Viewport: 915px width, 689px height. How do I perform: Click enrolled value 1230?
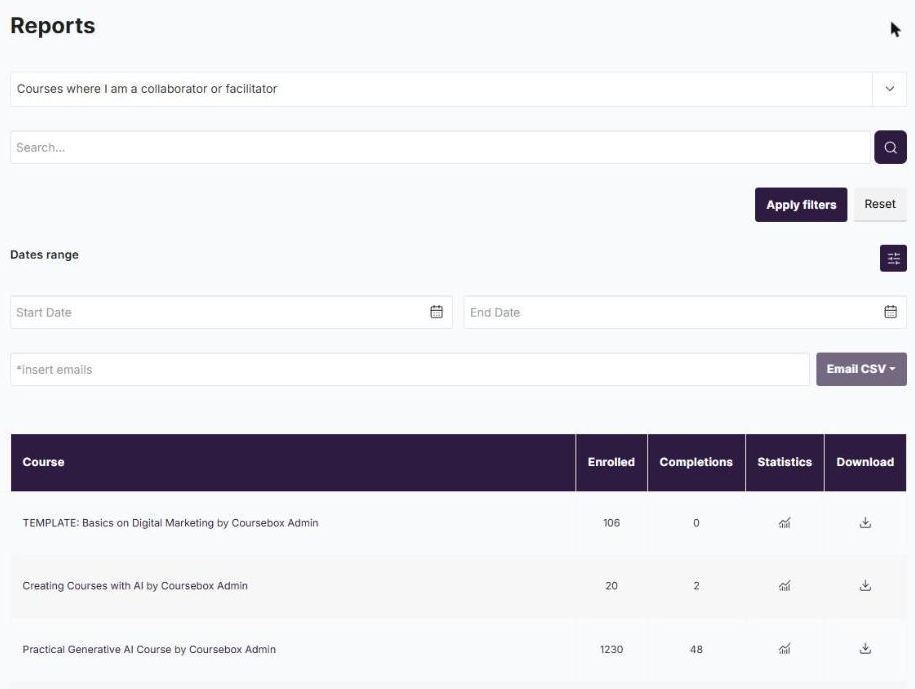click(611, 649)
